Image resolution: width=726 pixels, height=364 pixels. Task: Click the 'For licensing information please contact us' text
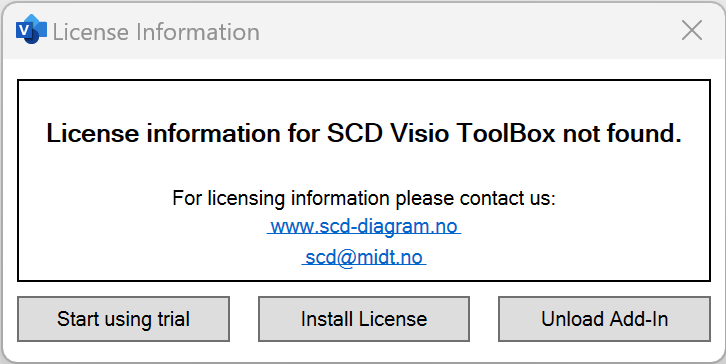[x=364, y=198]
